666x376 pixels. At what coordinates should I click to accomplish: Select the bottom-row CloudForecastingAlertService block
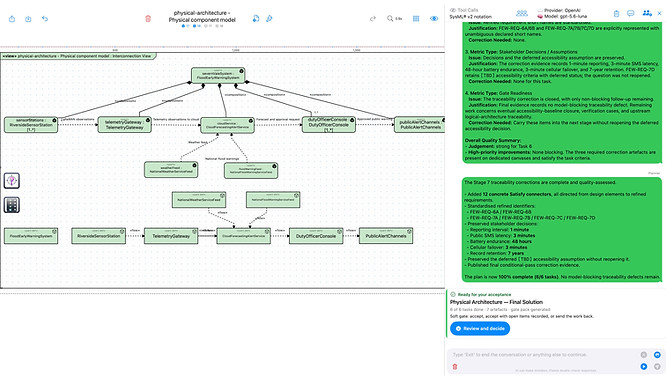(243, 236)
